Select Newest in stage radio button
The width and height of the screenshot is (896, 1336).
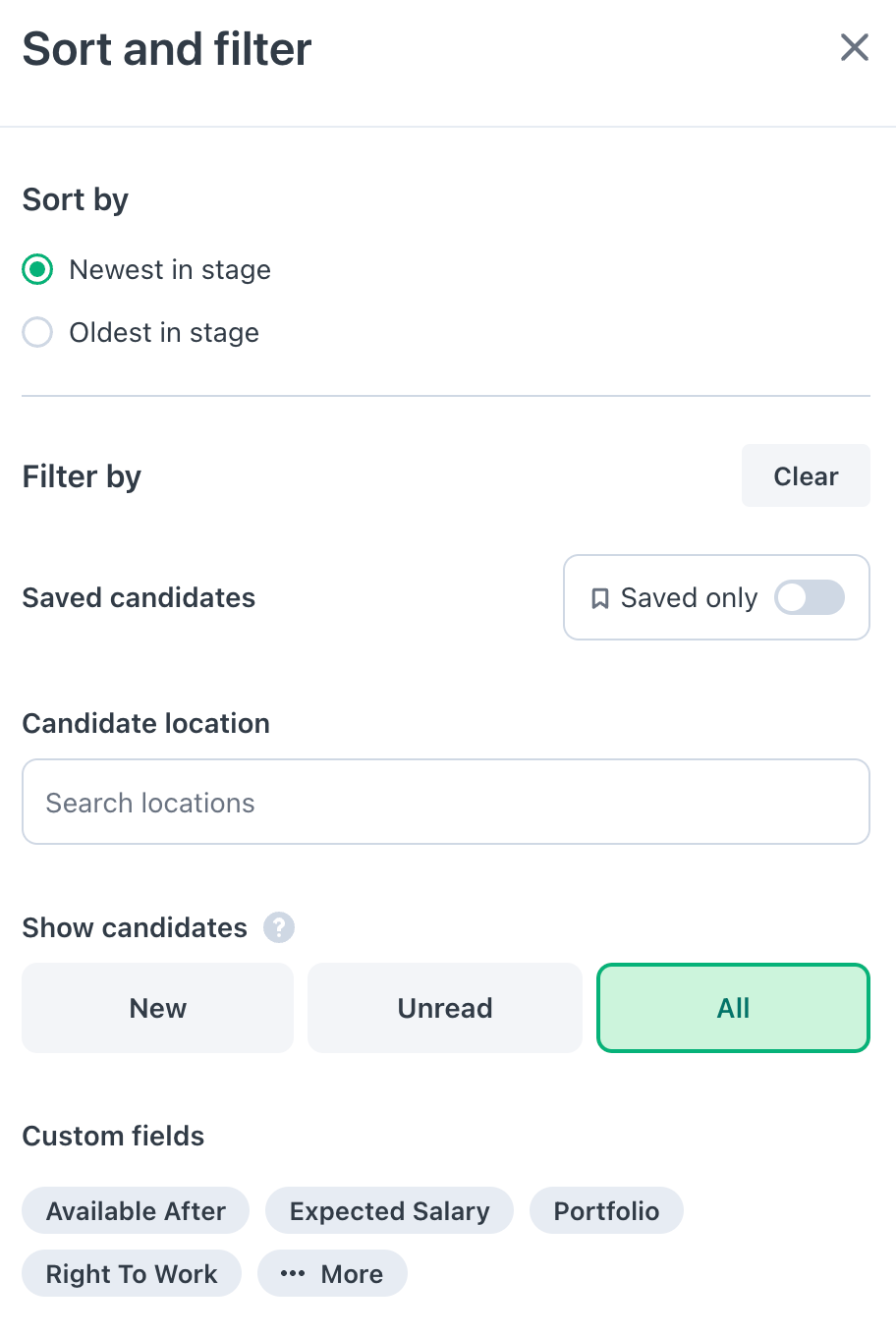click(37, 269)
